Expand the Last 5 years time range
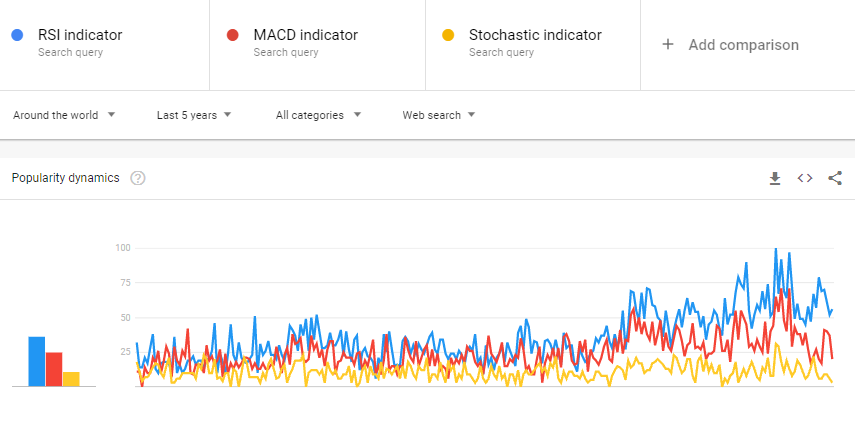 pyautogui.click(x=194, y=115)
